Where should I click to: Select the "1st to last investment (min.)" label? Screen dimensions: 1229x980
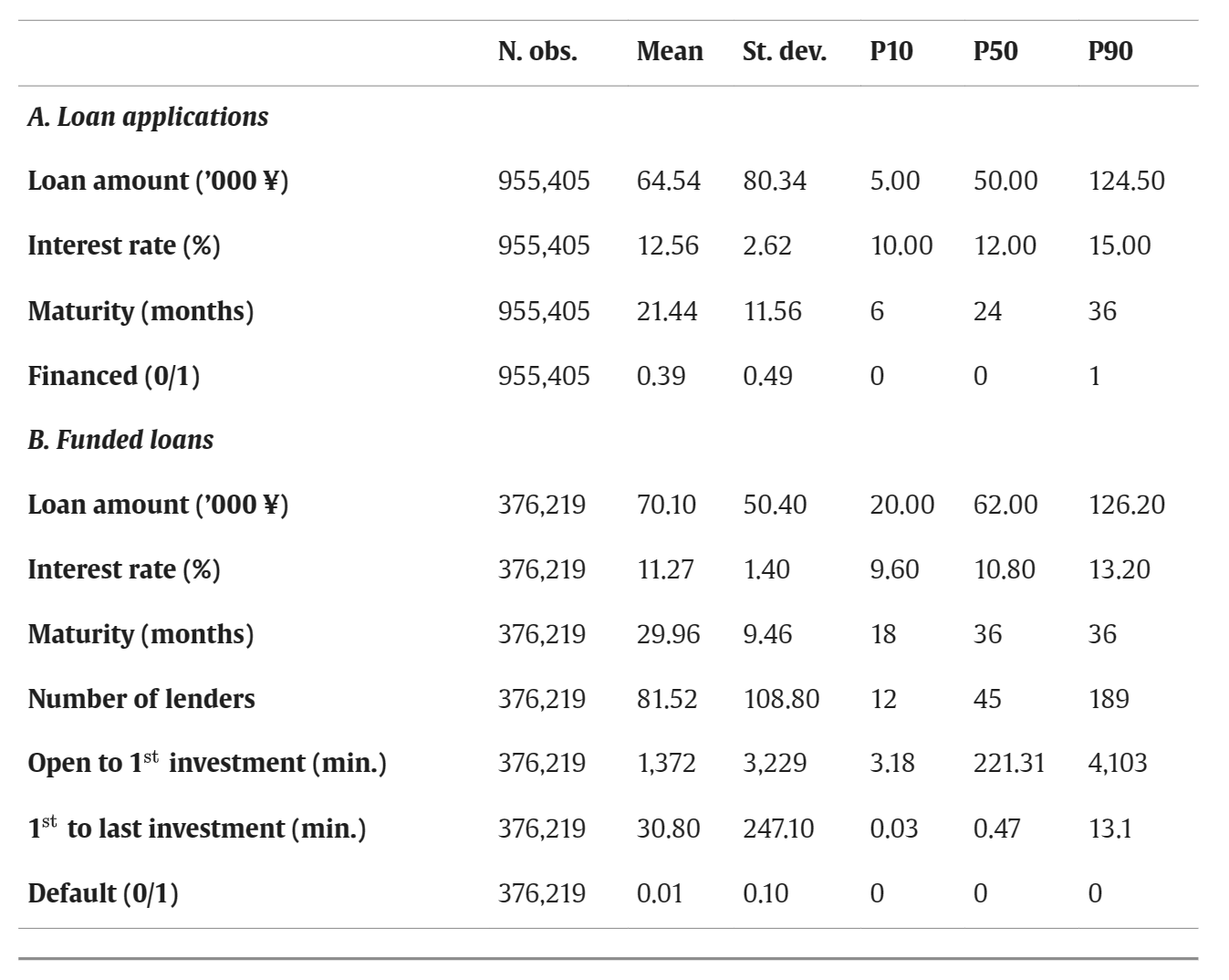(197, 829)
